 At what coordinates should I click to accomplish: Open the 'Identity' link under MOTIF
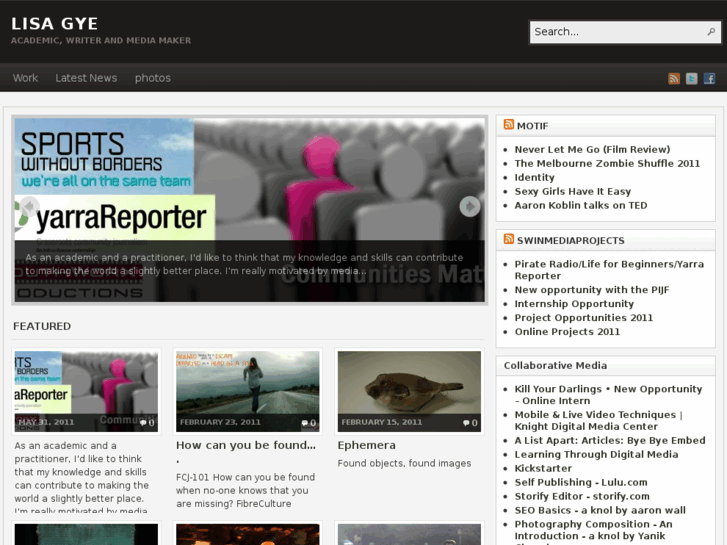[x=534, y=177]
